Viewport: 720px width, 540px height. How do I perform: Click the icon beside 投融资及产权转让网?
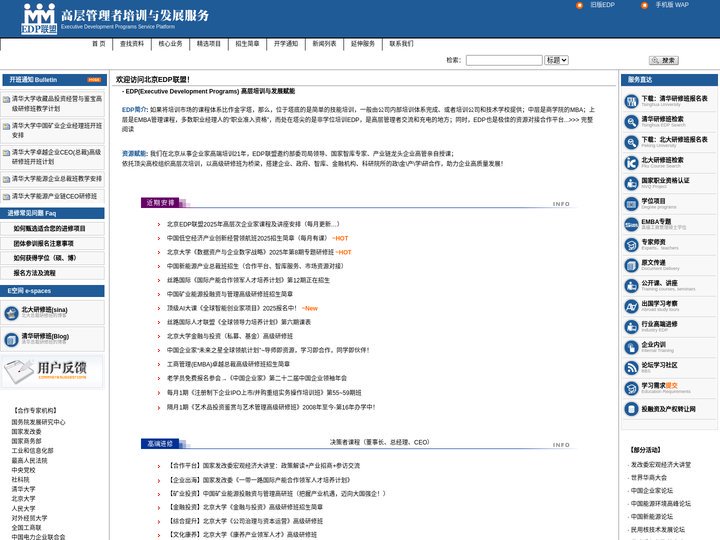coord(631,409)
